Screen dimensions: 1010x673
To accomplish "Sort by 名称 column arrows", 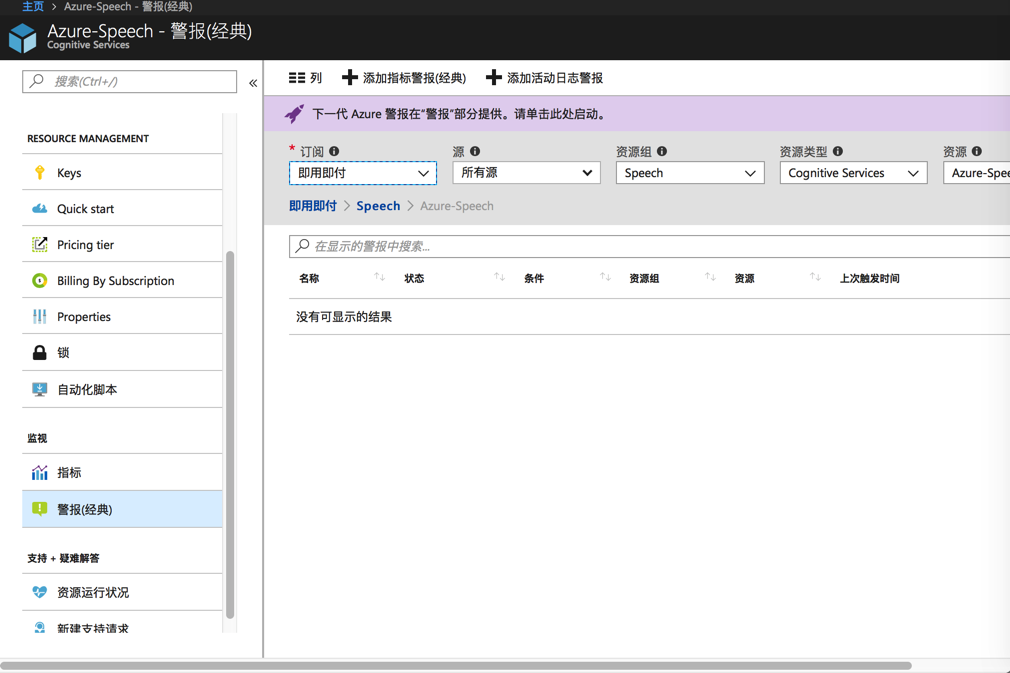I will click(379, 277).
